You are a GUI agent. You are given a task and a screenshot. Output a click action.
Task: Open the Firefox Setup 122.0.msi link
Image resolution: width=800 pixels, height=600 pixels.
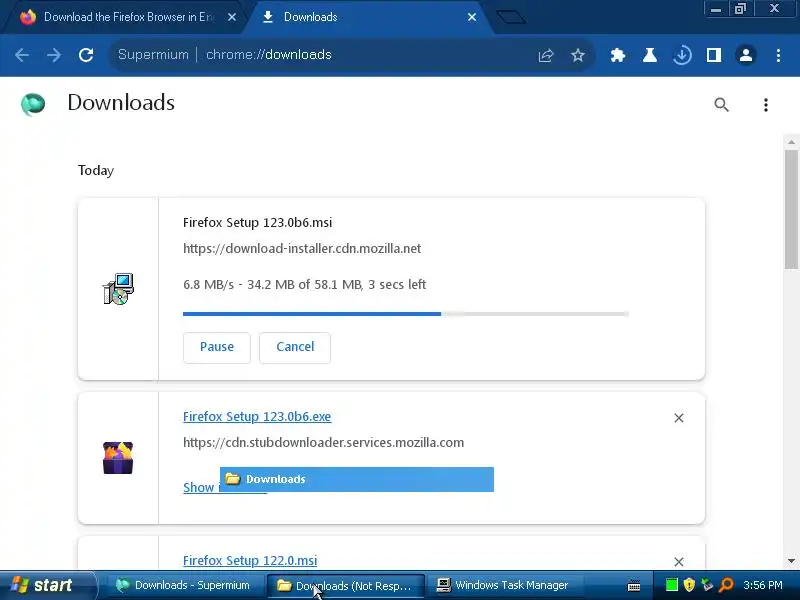point(250,560)
